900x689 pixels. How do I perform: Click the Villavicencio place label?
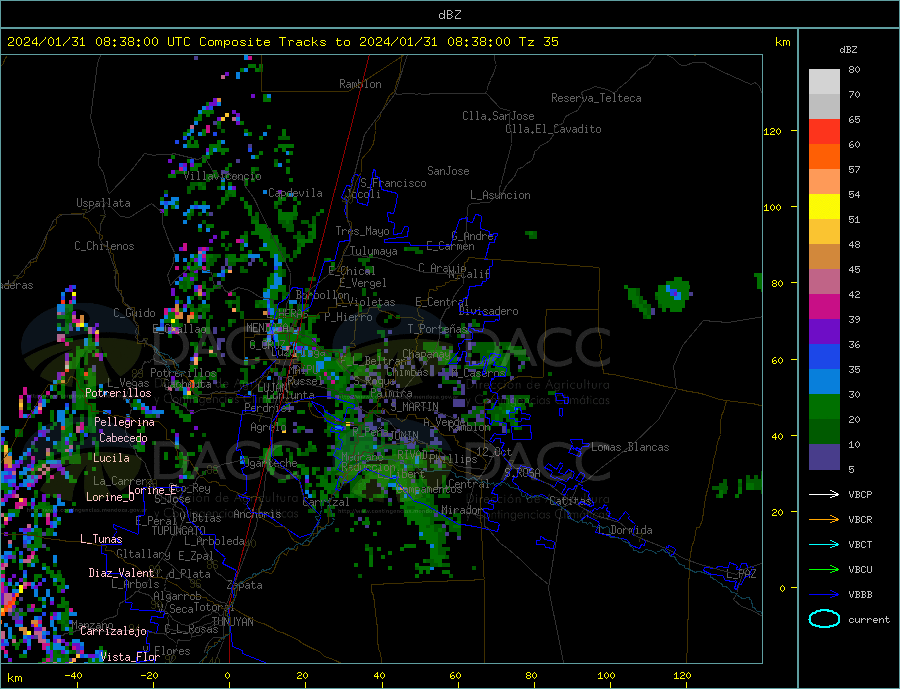[x=222, y=176]
